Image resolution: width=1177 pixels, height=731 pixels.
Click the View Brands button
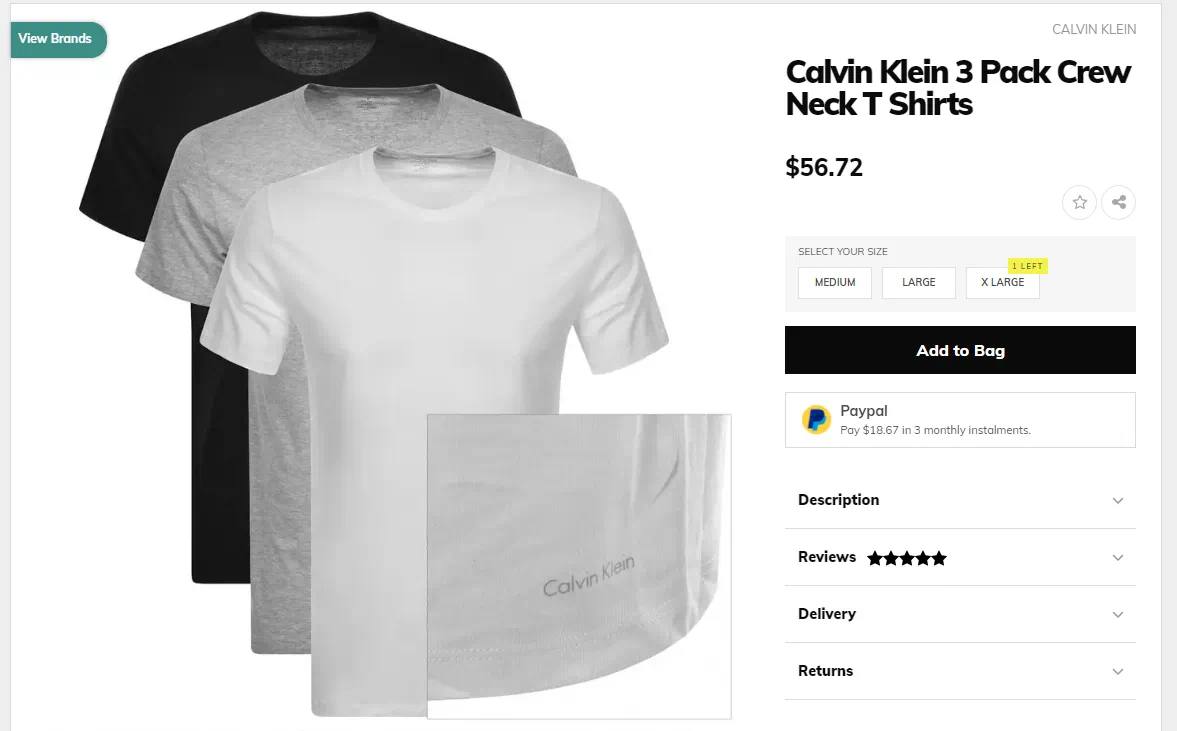54,39
